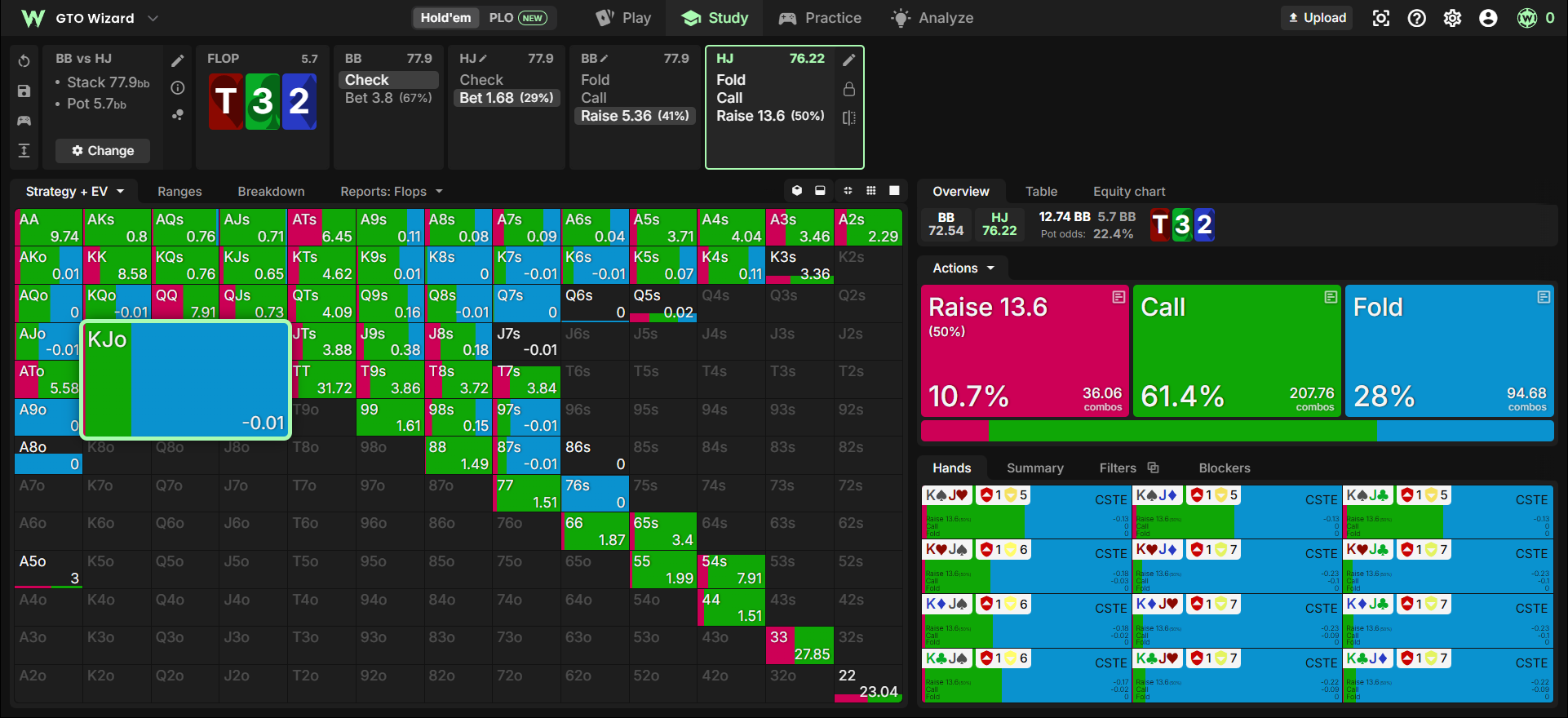Open the user account profile icon
Viewport: 1568px width, 718px height.
tap(1488, 18)
